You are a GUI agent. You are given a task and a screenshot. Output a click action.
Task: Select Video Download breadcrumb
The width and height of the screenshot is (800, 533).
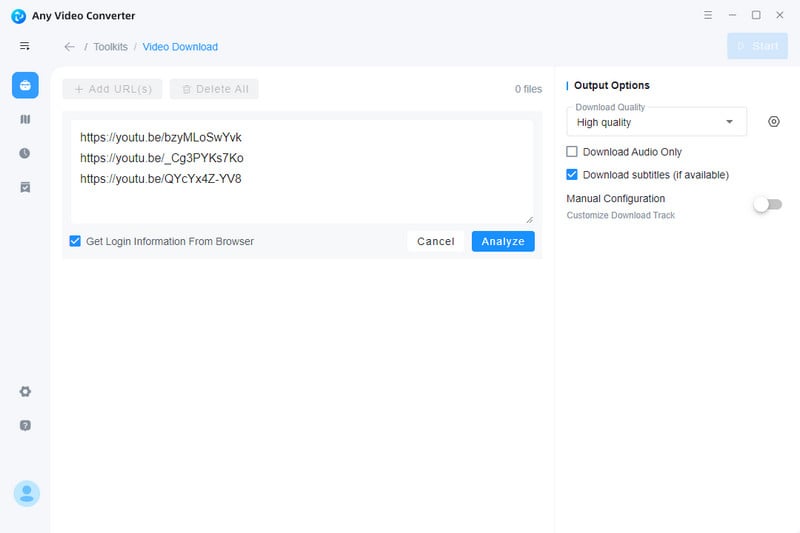coord(180,47)
